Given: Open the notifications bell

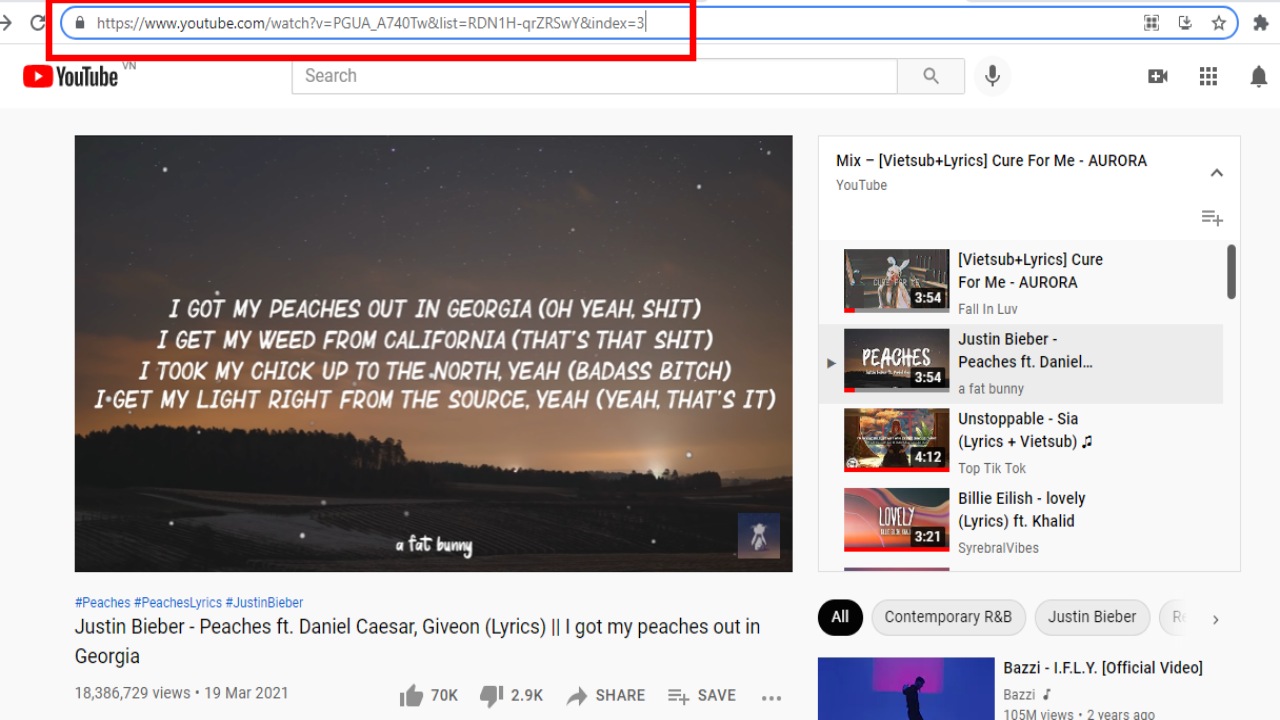Looking at the screenshot, I should pyautogui.click(x=1259, y=76).
